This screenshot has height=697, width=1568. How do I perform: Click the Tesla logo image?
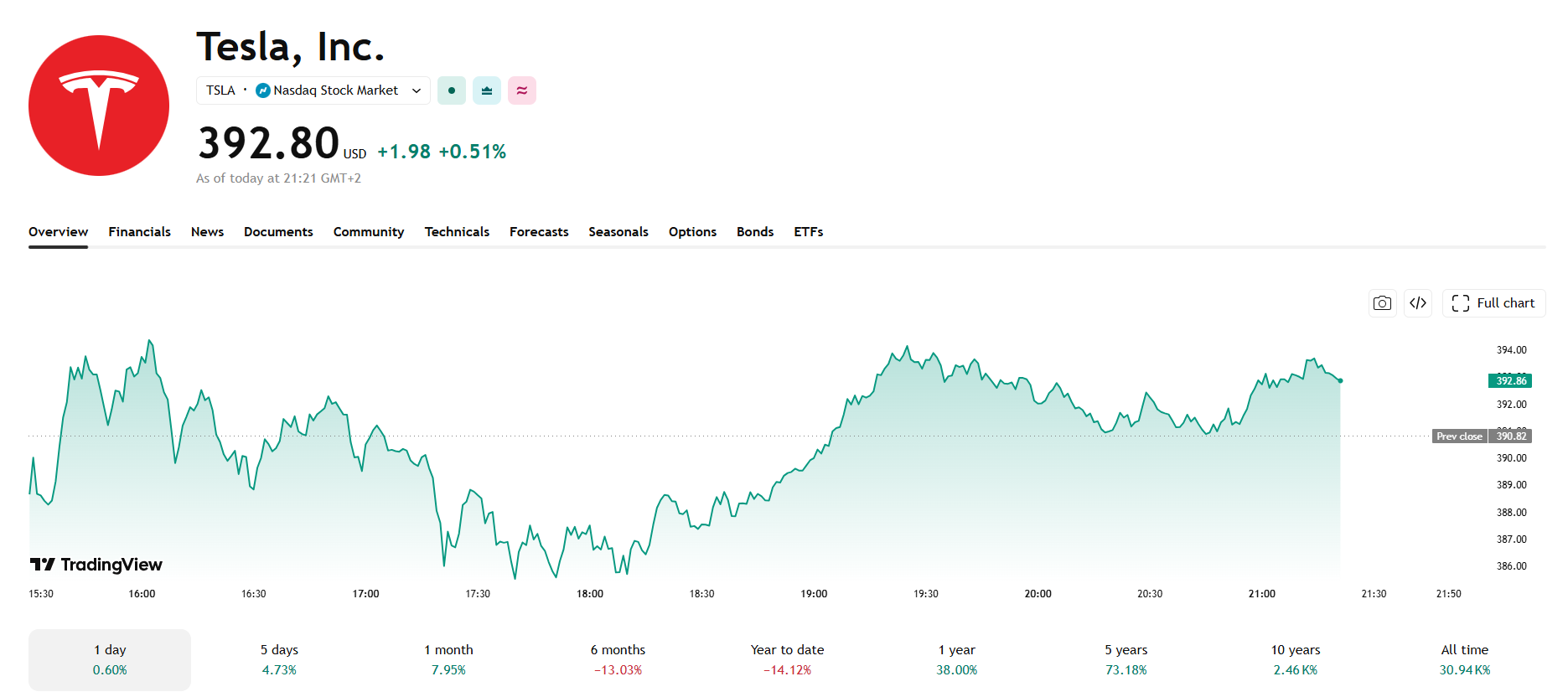point(99,106)
